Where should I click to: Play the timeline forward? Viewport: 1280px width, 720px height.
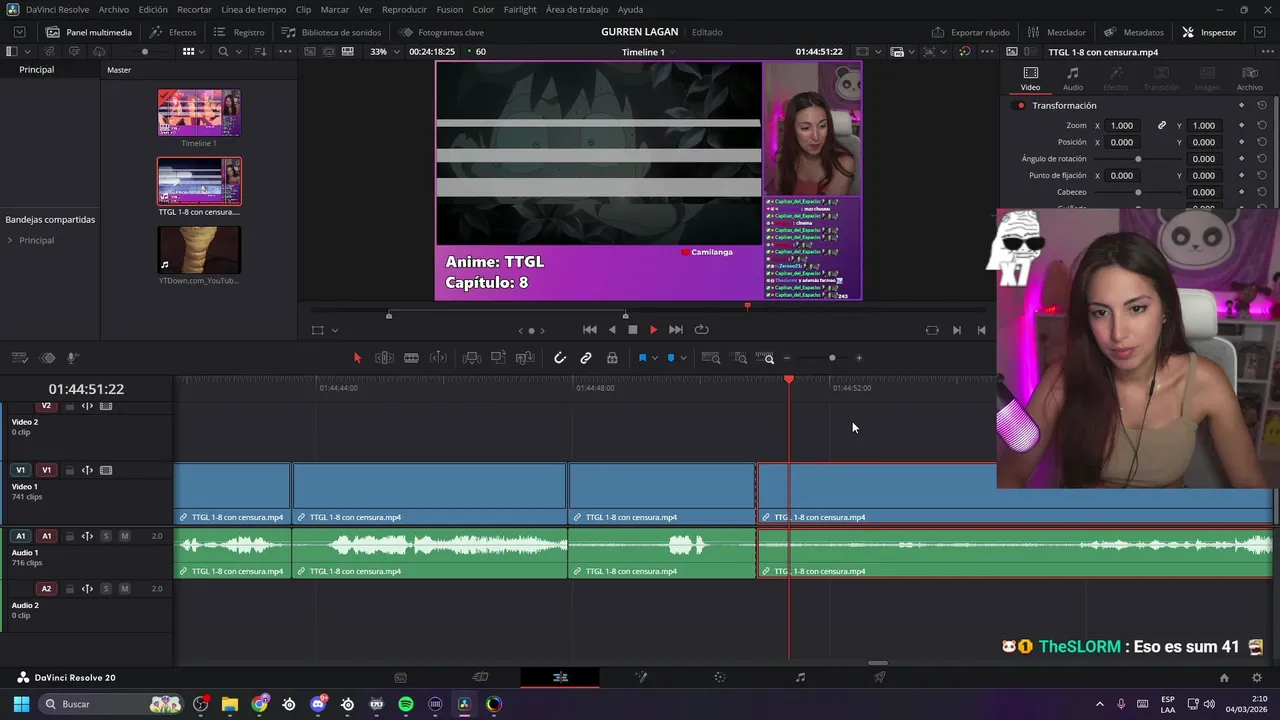(654, 330)
